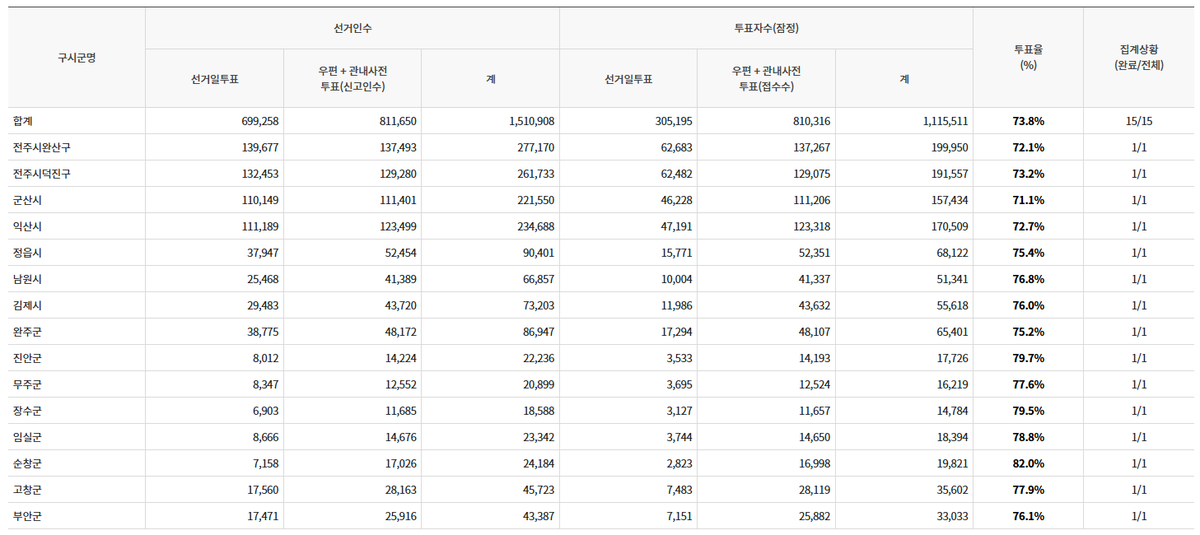
Task: Select the 김제시 row label
Action: [28, 305]
